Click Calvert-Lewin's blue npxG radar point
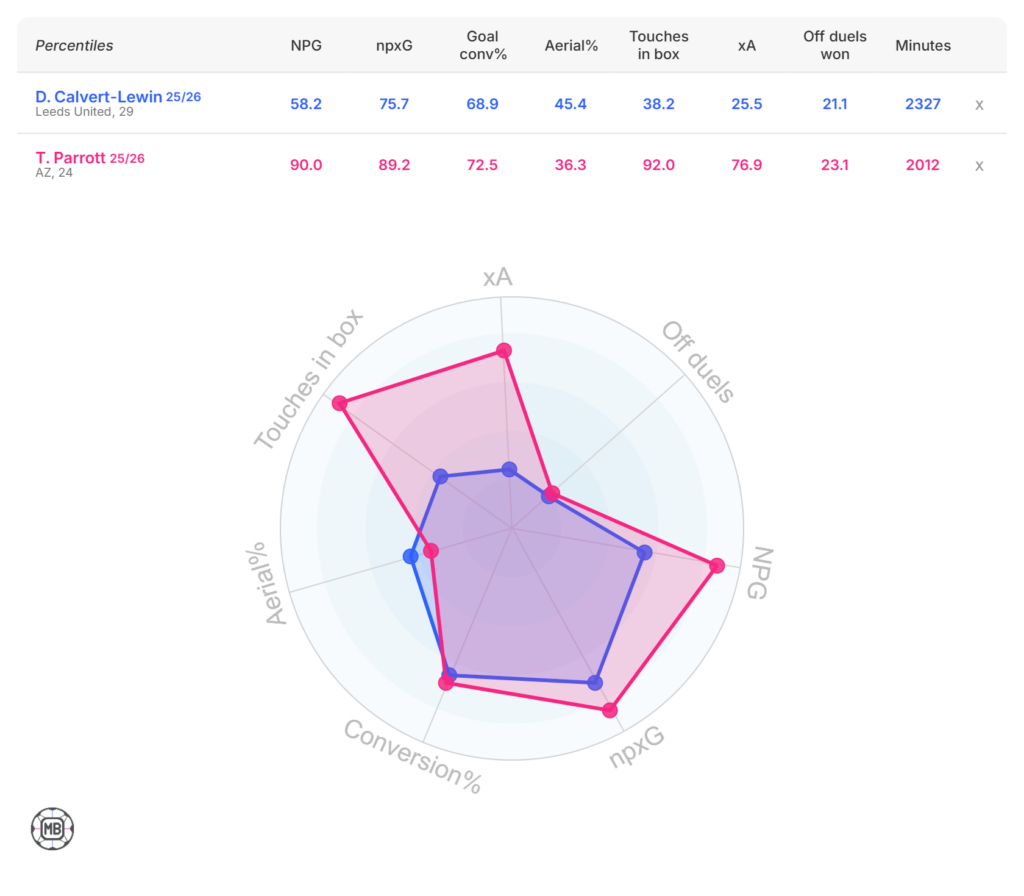This screenshot has width=1024, height=896. click(x=595, y=683)
